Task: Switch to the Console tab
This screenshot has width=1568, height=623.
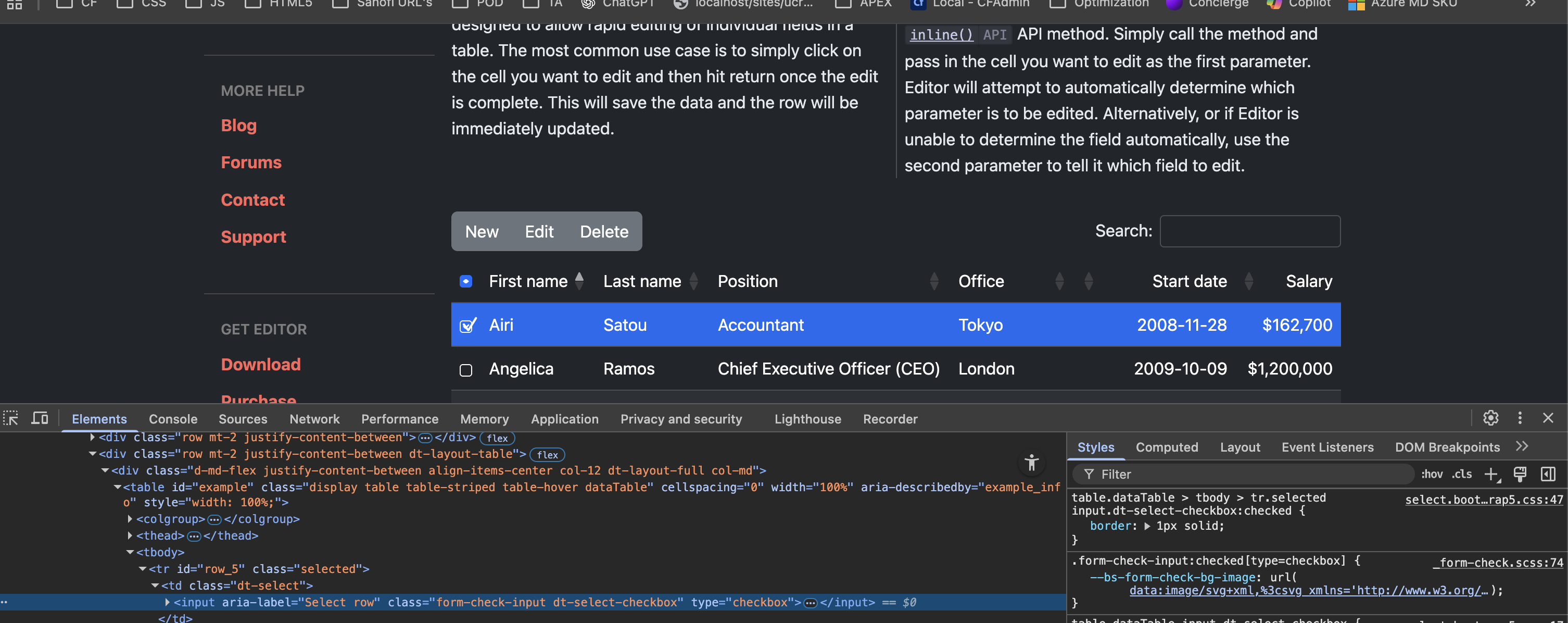Action: coord(173,419)
